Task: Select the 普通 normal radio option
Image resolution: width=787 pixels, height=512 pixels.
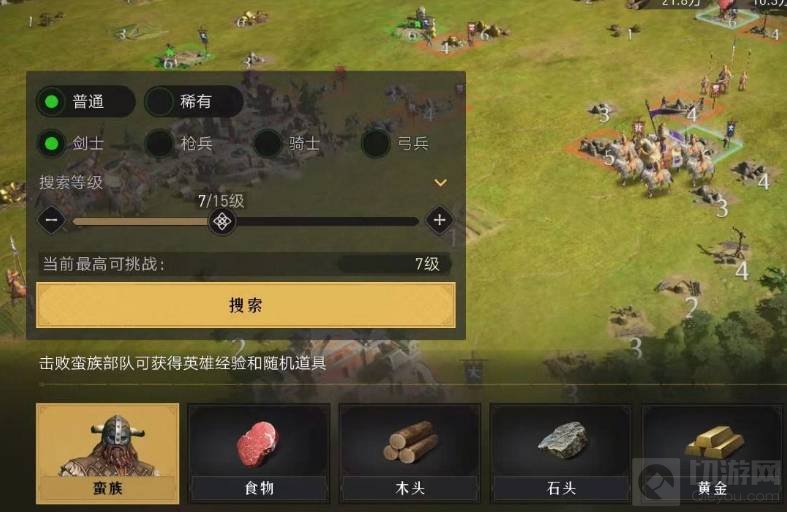Action: [85, 102]
